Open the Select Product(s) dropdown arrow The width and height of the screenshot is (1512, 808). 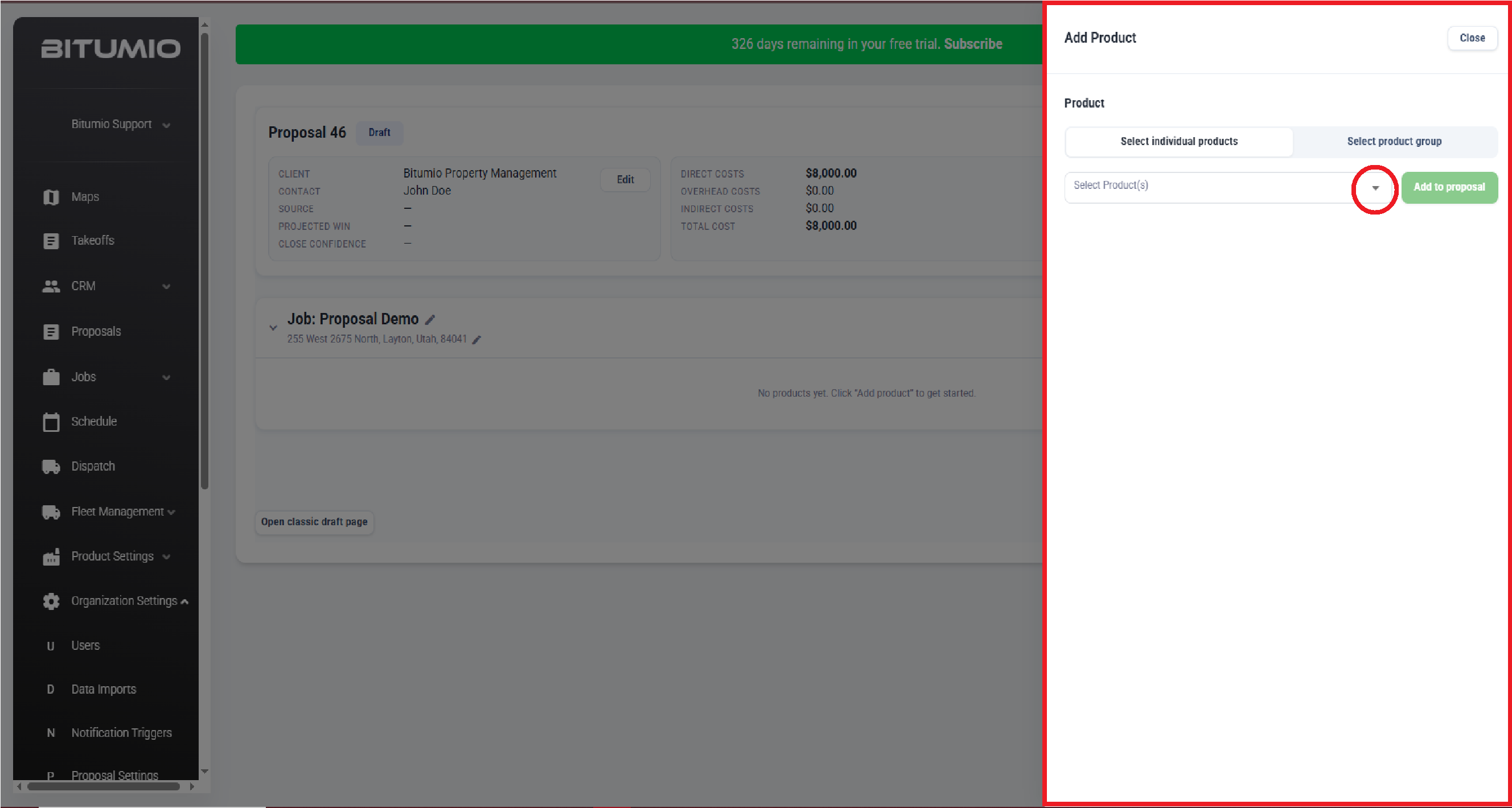[1375, 188]
